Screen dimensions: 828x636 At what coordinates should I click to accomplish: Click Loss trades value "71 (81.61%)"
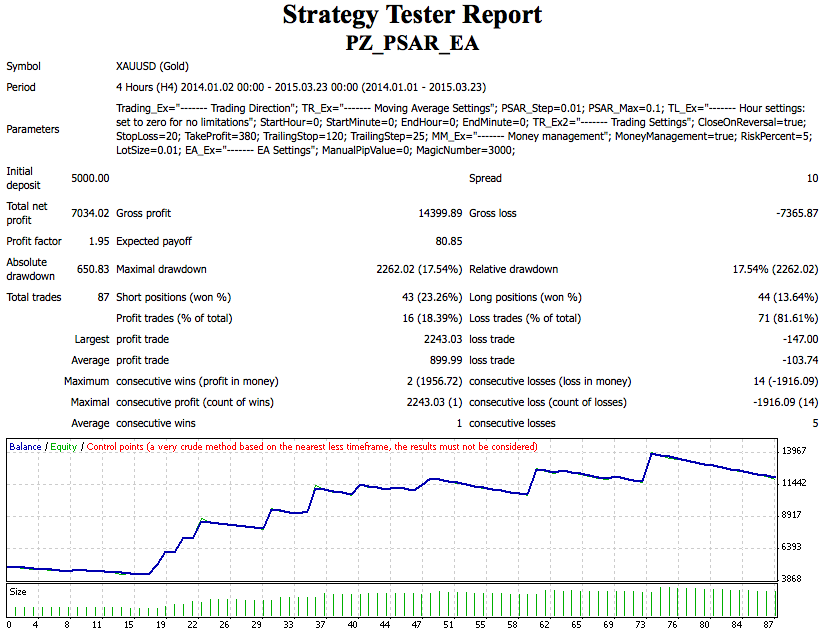pyautogui.click(x=788, y=319)
